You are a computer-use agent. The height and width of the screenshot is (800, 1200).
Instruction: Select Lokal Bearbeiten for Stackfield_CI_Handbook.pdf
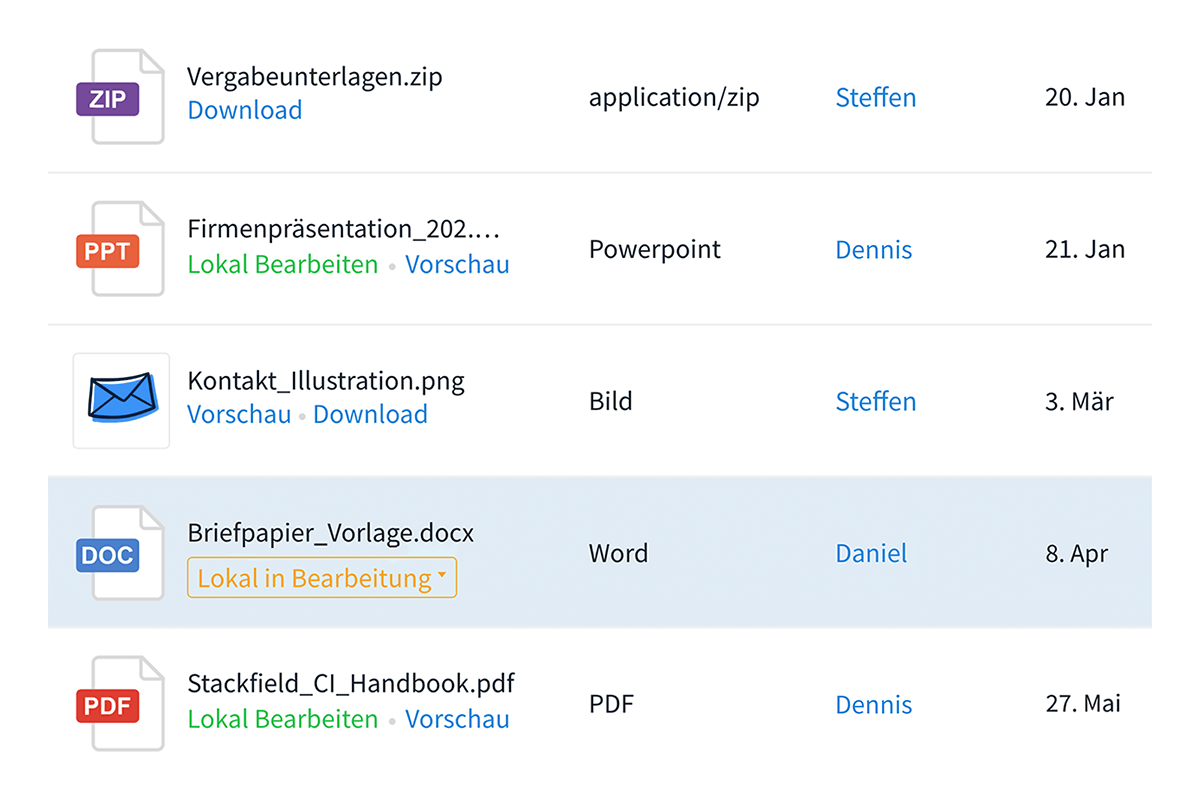click(283, 719)
